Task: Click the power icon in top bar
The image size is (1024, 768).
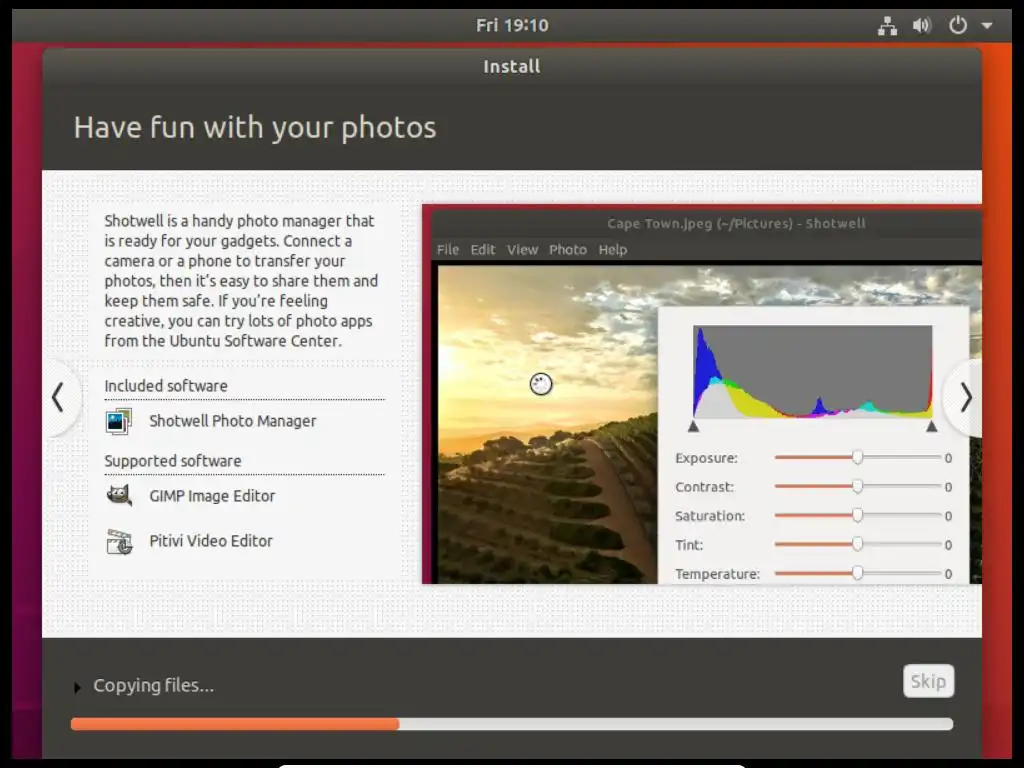Action: [957, 25]
